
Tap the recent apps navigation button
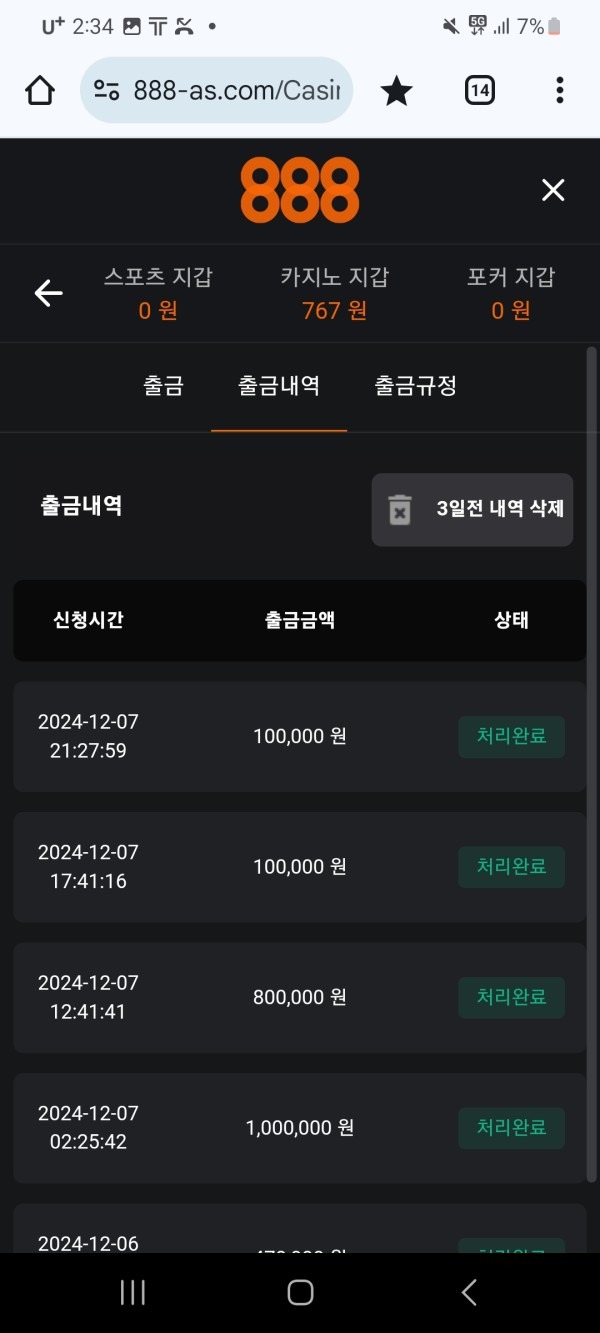tap(131, 1291)
